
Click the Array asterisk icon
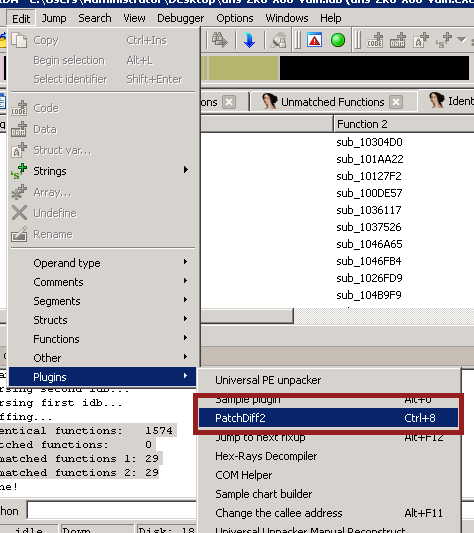click(x=19, y=192)
